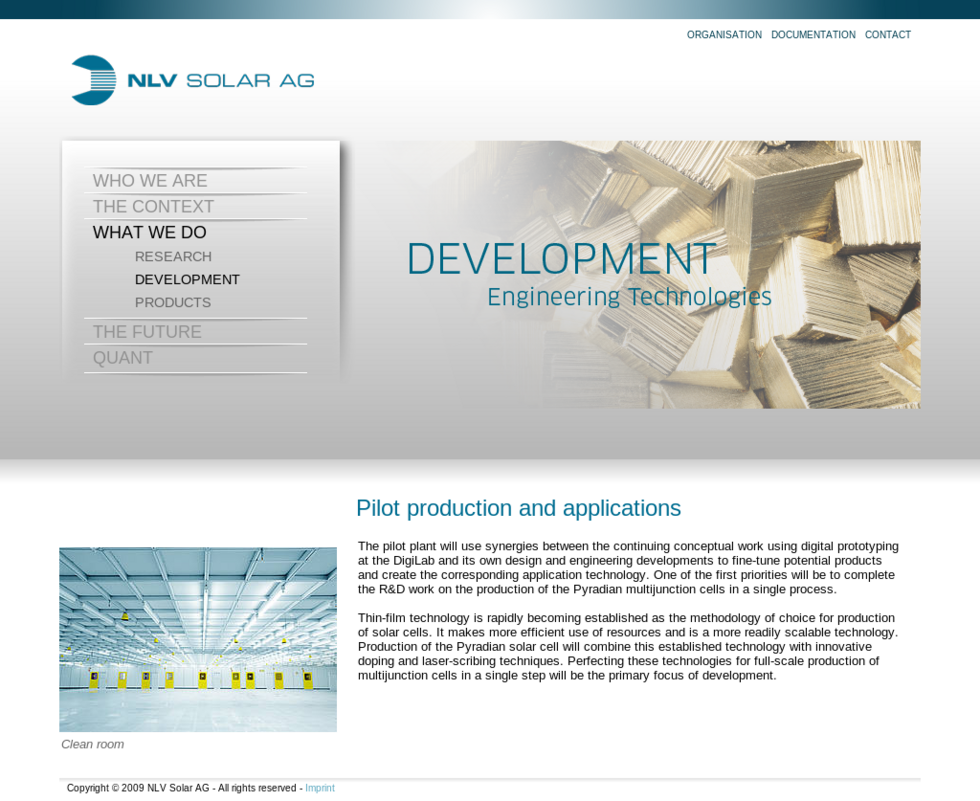
Task: Open The Context menu item
Action: coord(153,206)
